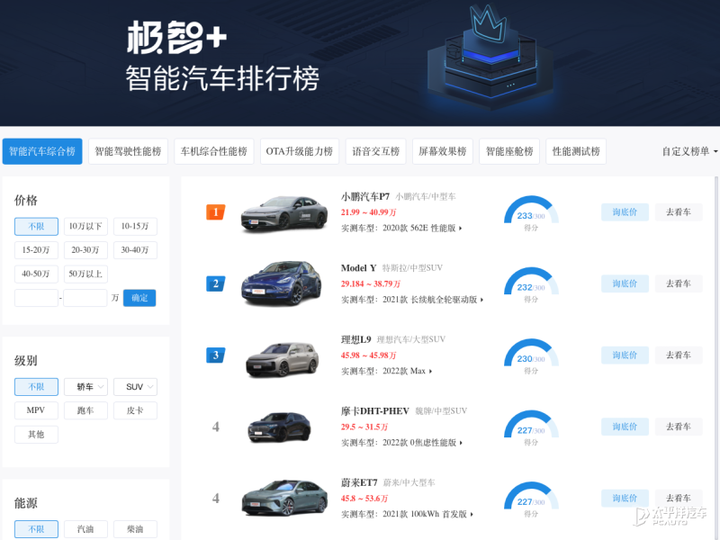Switch to the 性能测试榜 tab
The width and height of the screenshot is (720, 540).
[x=576, y=151]
